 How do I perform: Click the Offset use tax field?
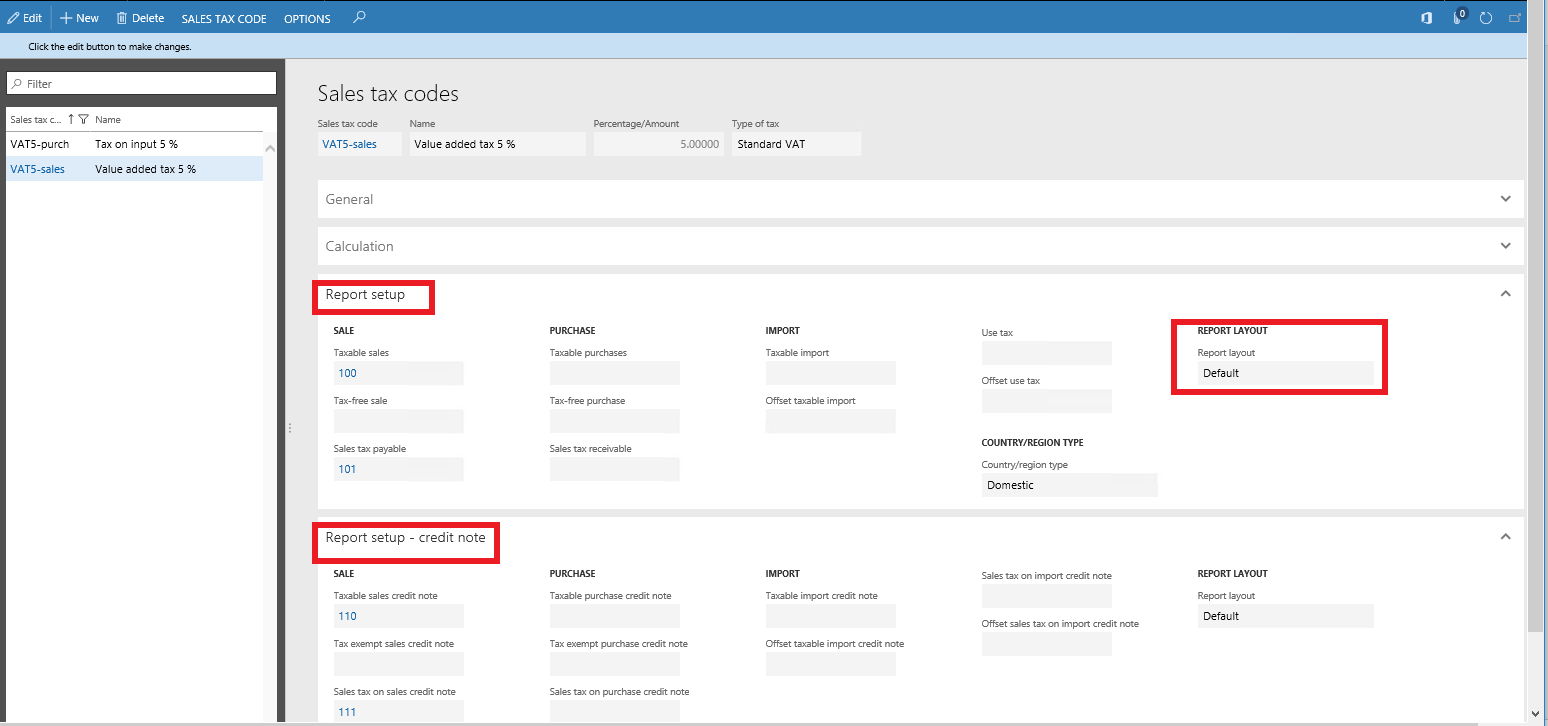click(x=1046, y=401)
